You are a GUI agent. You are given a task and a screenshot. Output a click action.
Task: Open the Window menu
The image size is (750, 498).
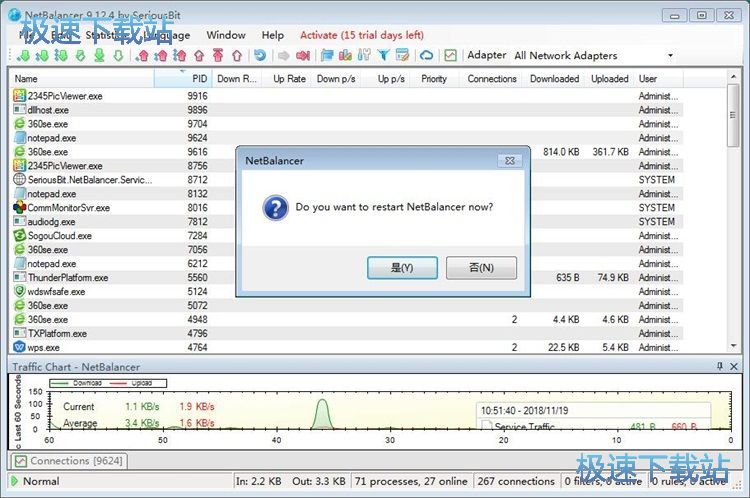click(x=226, y=35)
